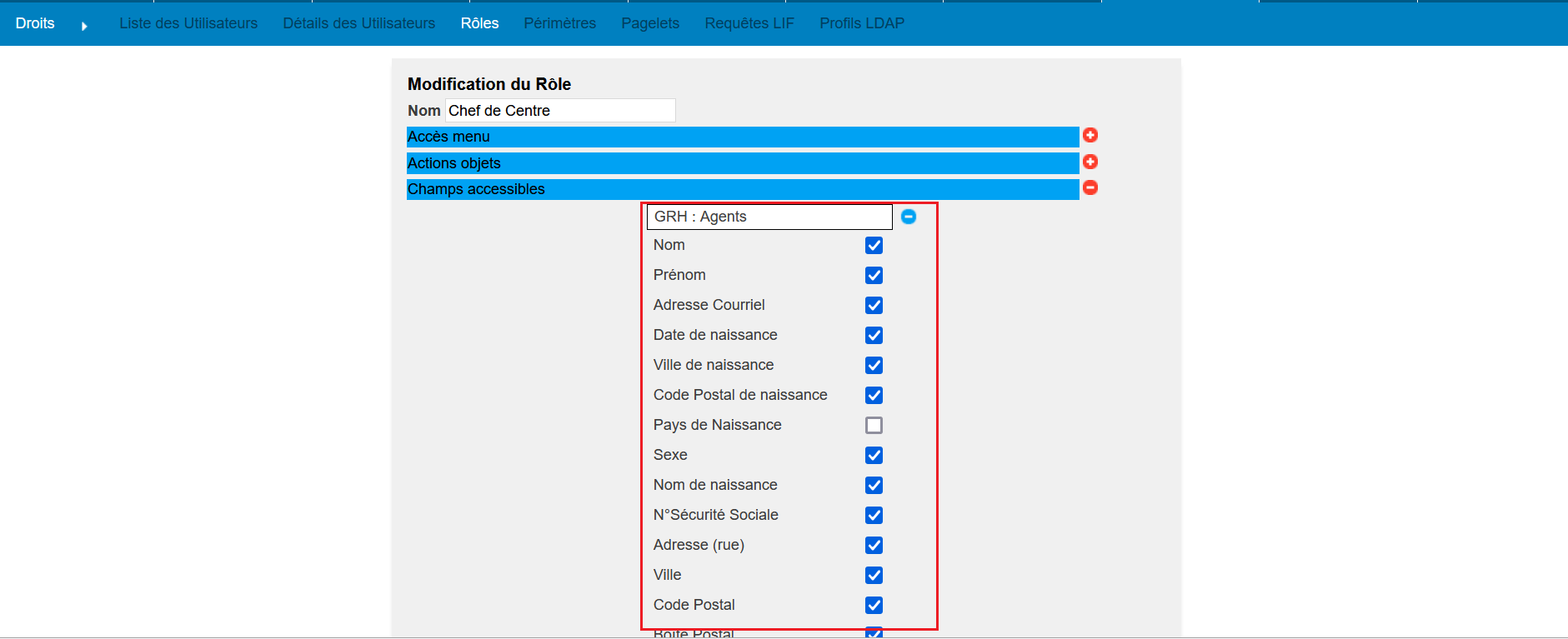Image resolution: width=1568 pixels, height=639 pixels.
Task: Open Liste des Utilisateurs page
Action: 188,23
